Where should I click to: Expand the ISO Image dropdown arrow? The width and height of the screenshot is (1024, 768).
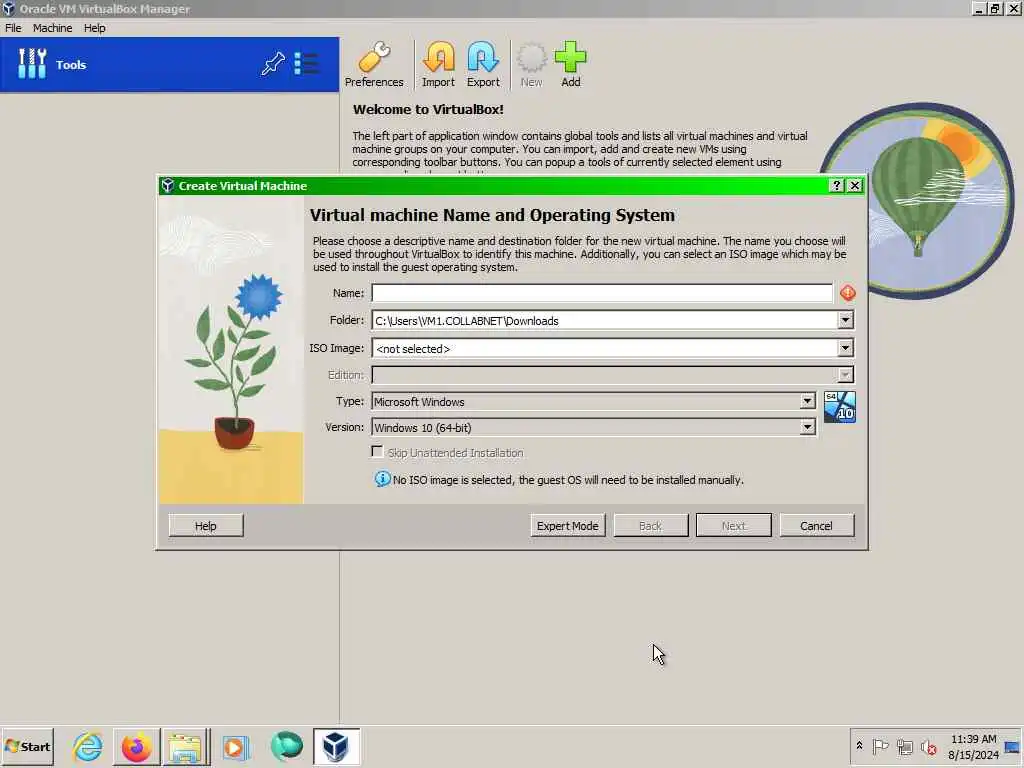(x=846, y=348)
